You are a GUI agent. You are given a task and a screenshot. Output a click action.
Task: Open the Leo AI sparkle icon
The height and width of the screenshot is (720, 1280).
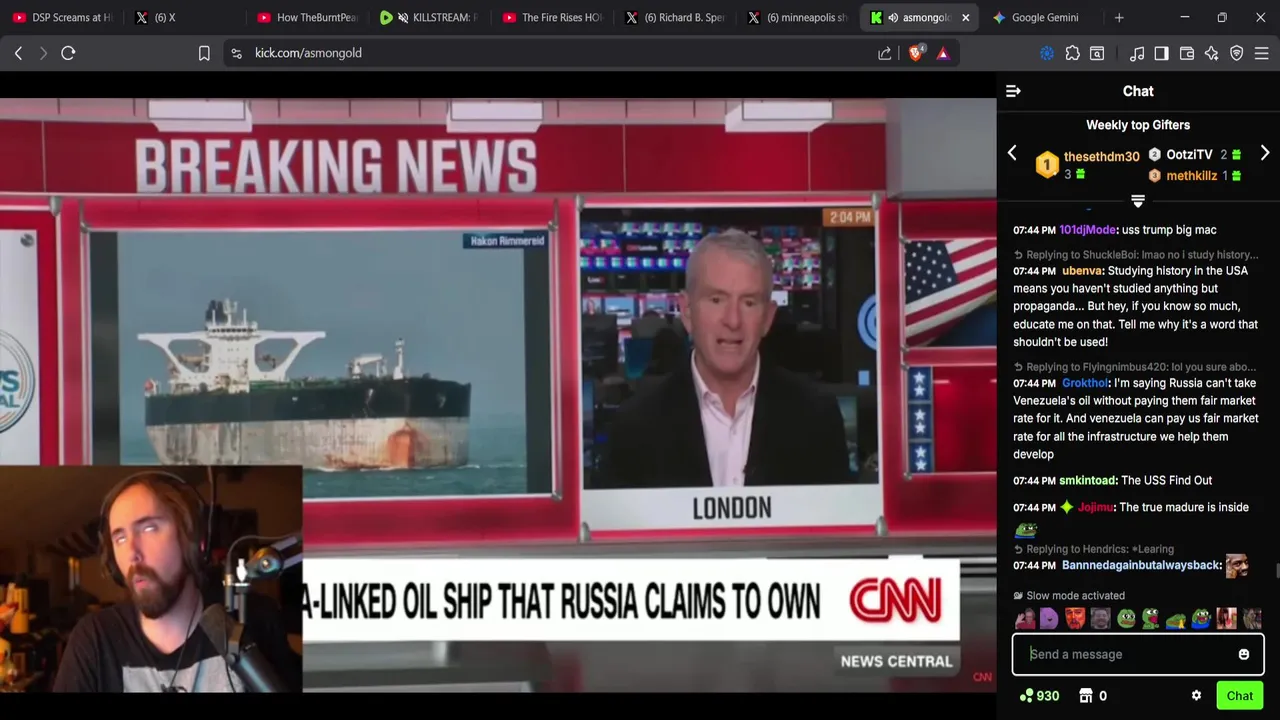pos(1212,53)
